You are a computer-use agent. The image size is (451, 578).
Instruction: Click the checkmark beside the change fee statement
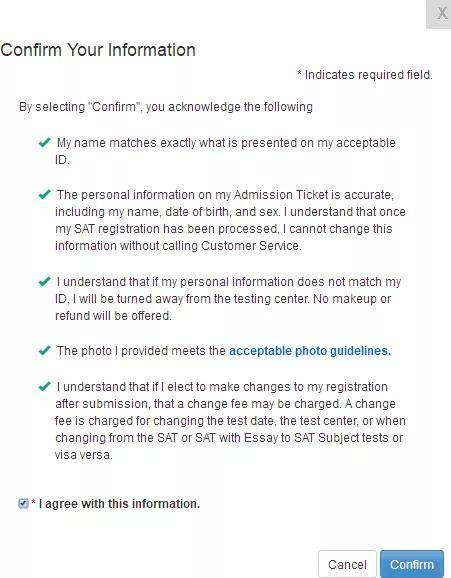tap(45, 386)
